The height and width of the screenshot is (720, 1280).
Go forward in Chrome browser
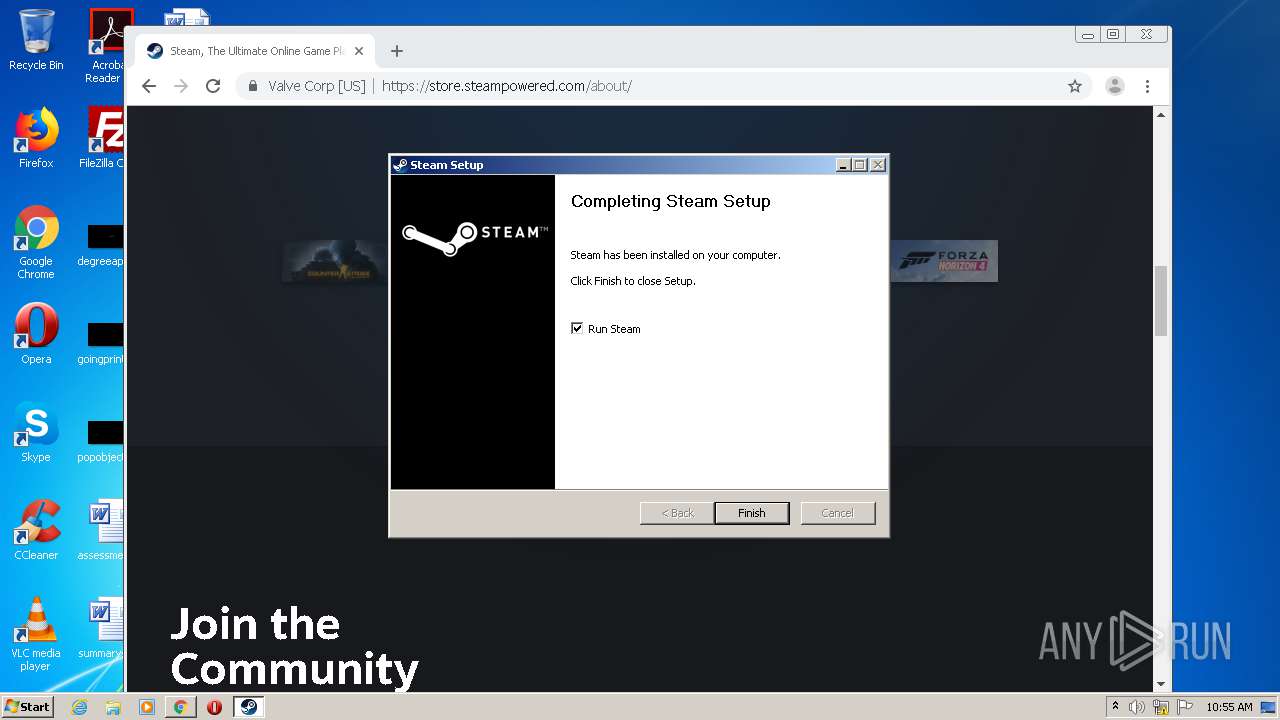[x=181, y=86]
